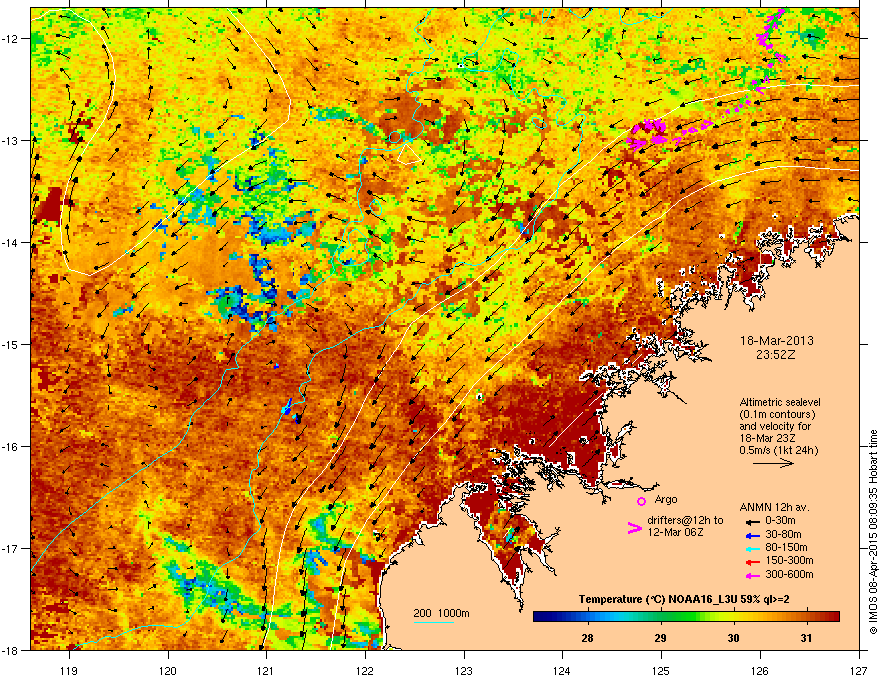Screen dimensions: 880x680
Task: Click longitude axis label '124'
Action: [562, 670]
